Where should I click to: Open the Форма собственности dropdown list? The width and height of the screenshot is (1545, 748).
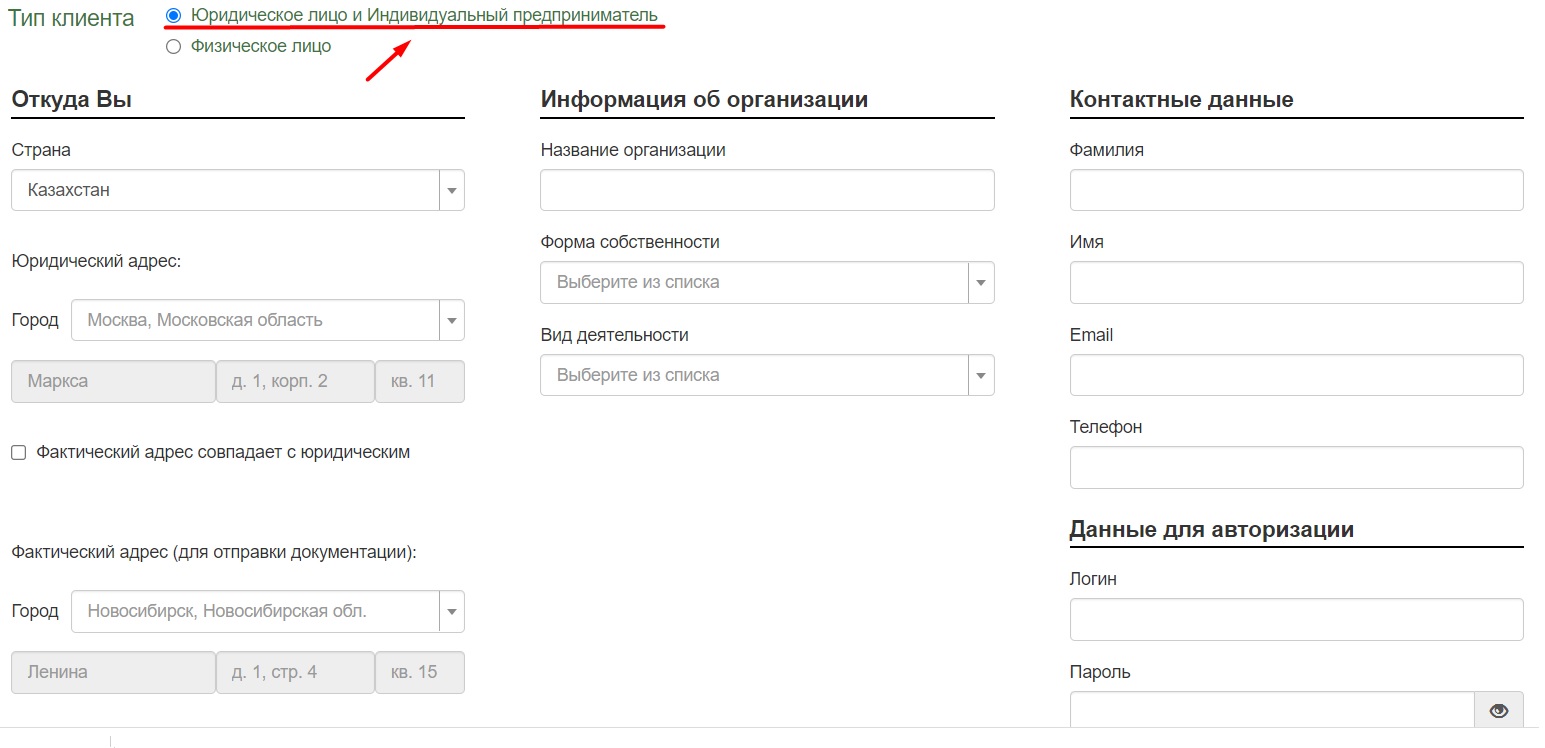pos(767,282)
